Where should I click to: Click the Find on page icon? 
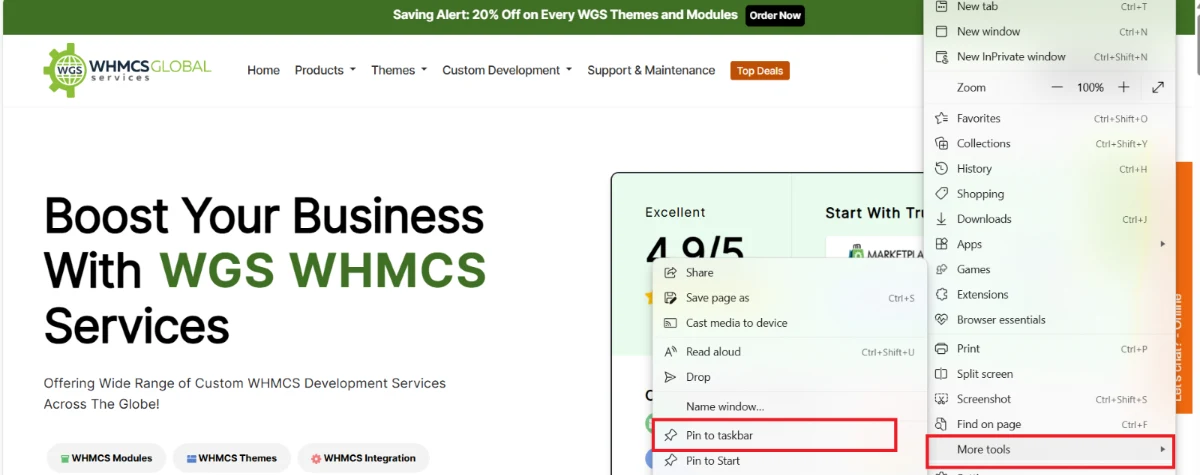940,424
